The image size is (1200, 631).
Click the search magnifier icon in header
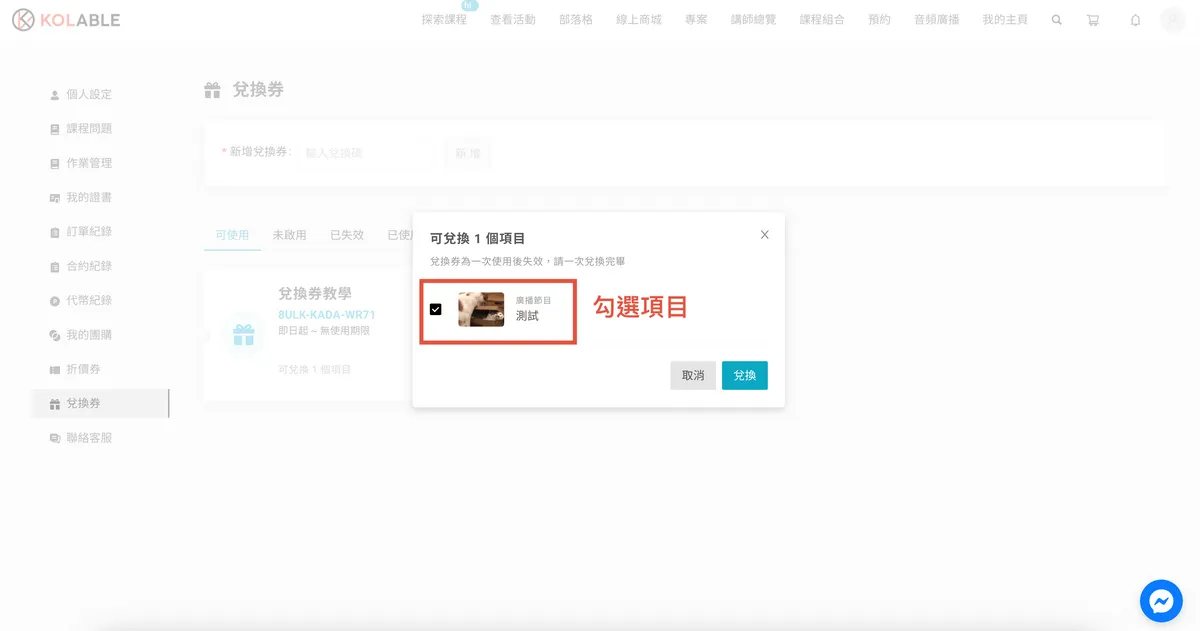1057,20
